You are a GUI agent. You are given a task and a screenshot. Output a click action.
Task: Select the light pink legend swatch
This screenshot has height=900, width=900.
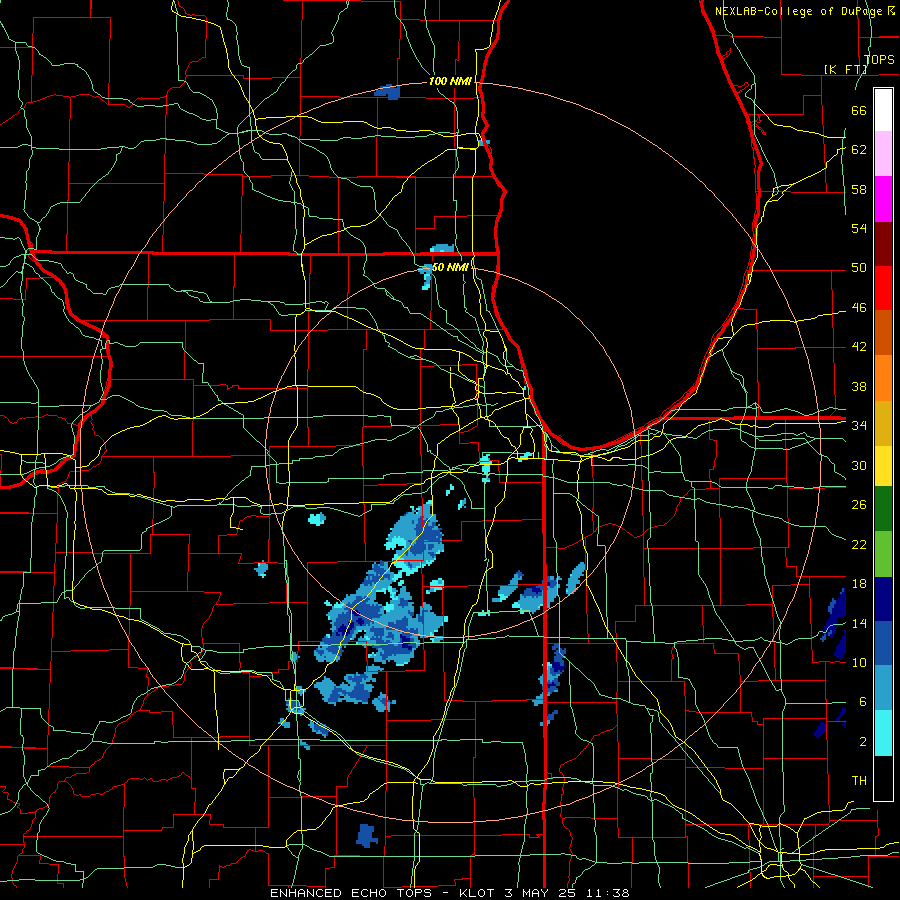pos(883,154)
